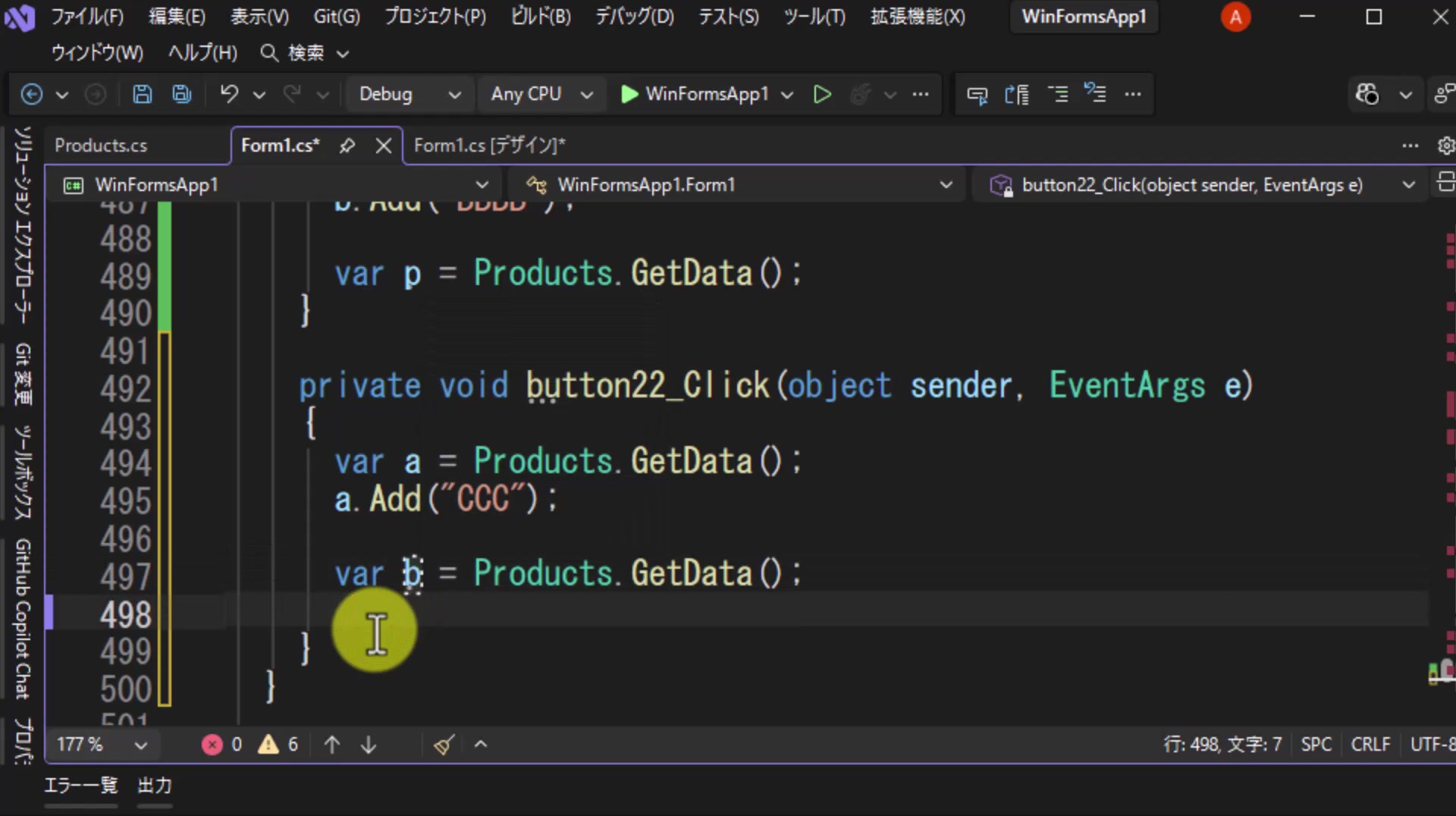Start without debugging using the outlined play icon

pyautogui.click(x=822, y=94)
